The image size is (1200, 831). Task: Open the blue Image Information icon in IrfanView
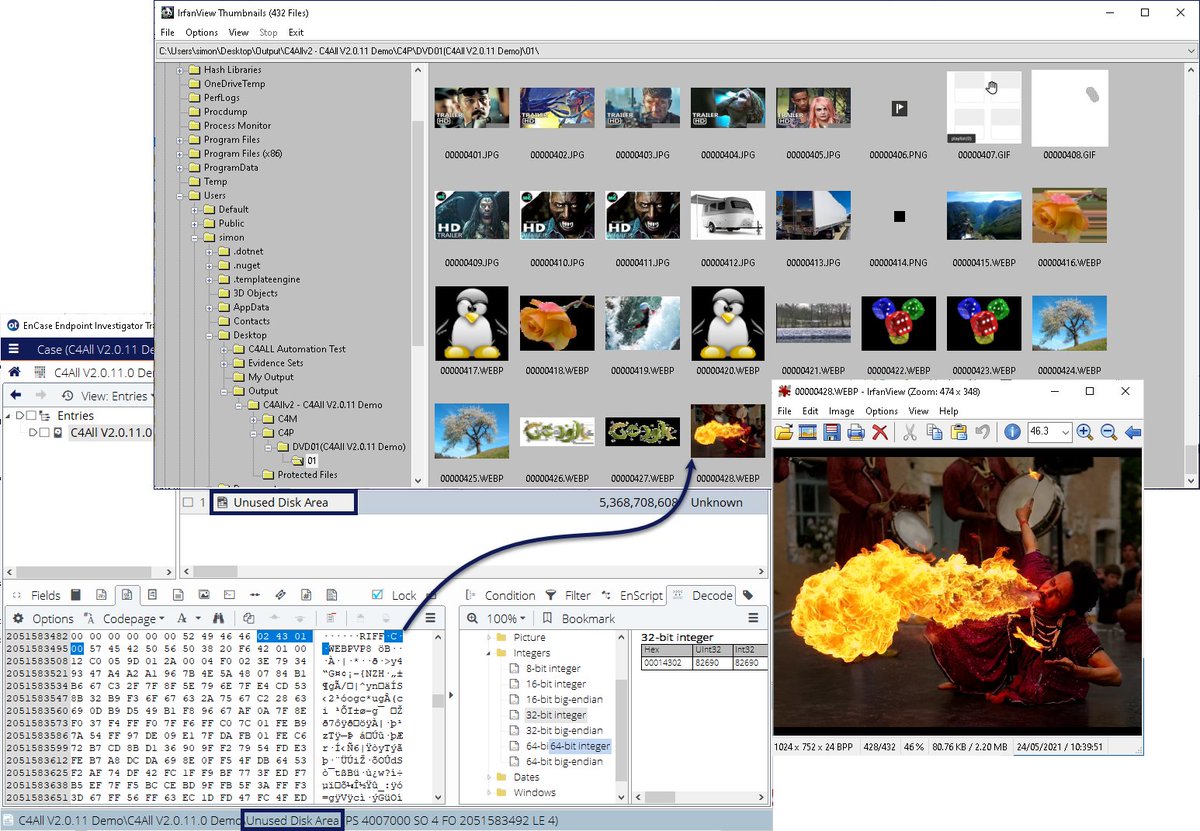[1012, 432]
